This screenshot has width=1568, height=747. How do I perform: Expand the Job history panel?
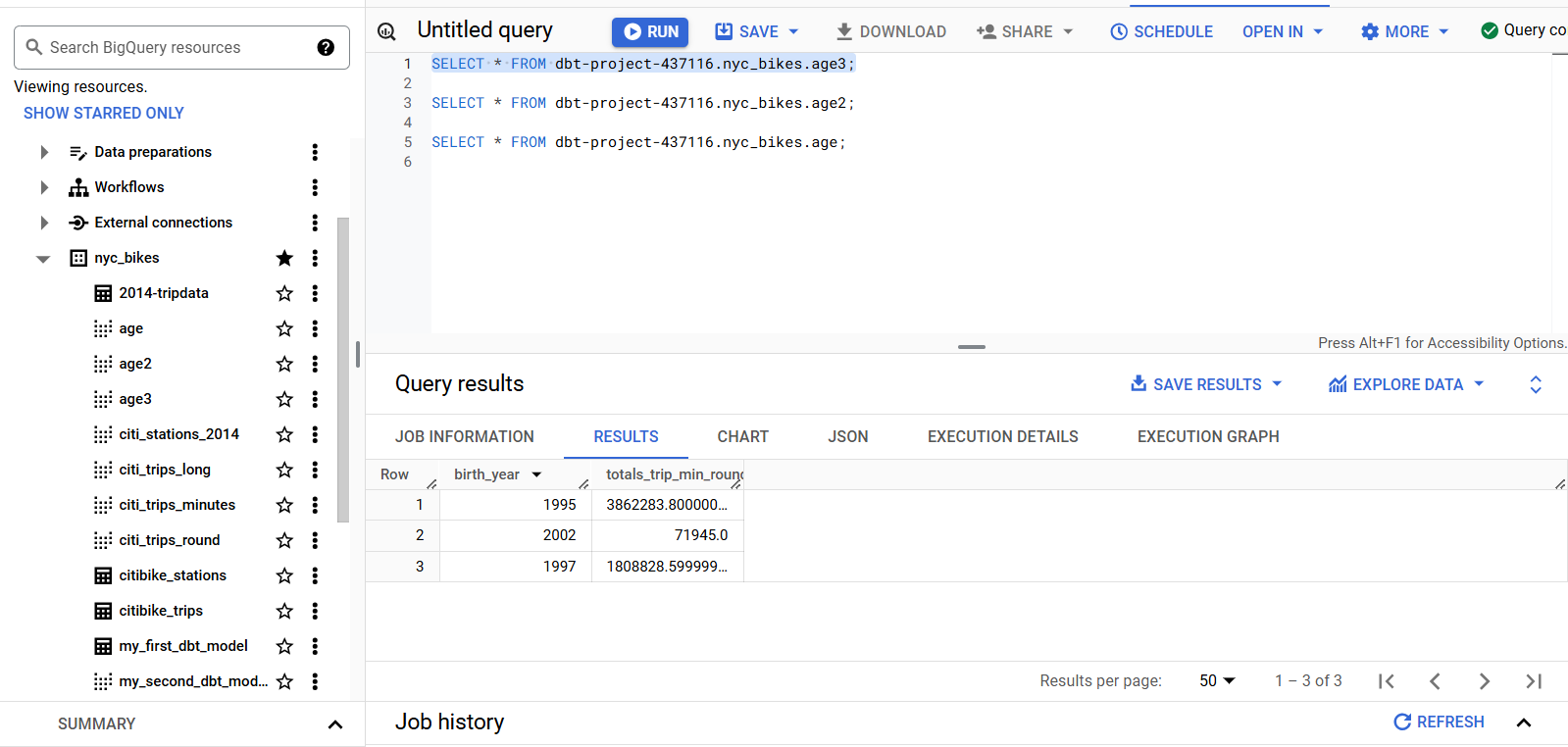(1524, 722)
